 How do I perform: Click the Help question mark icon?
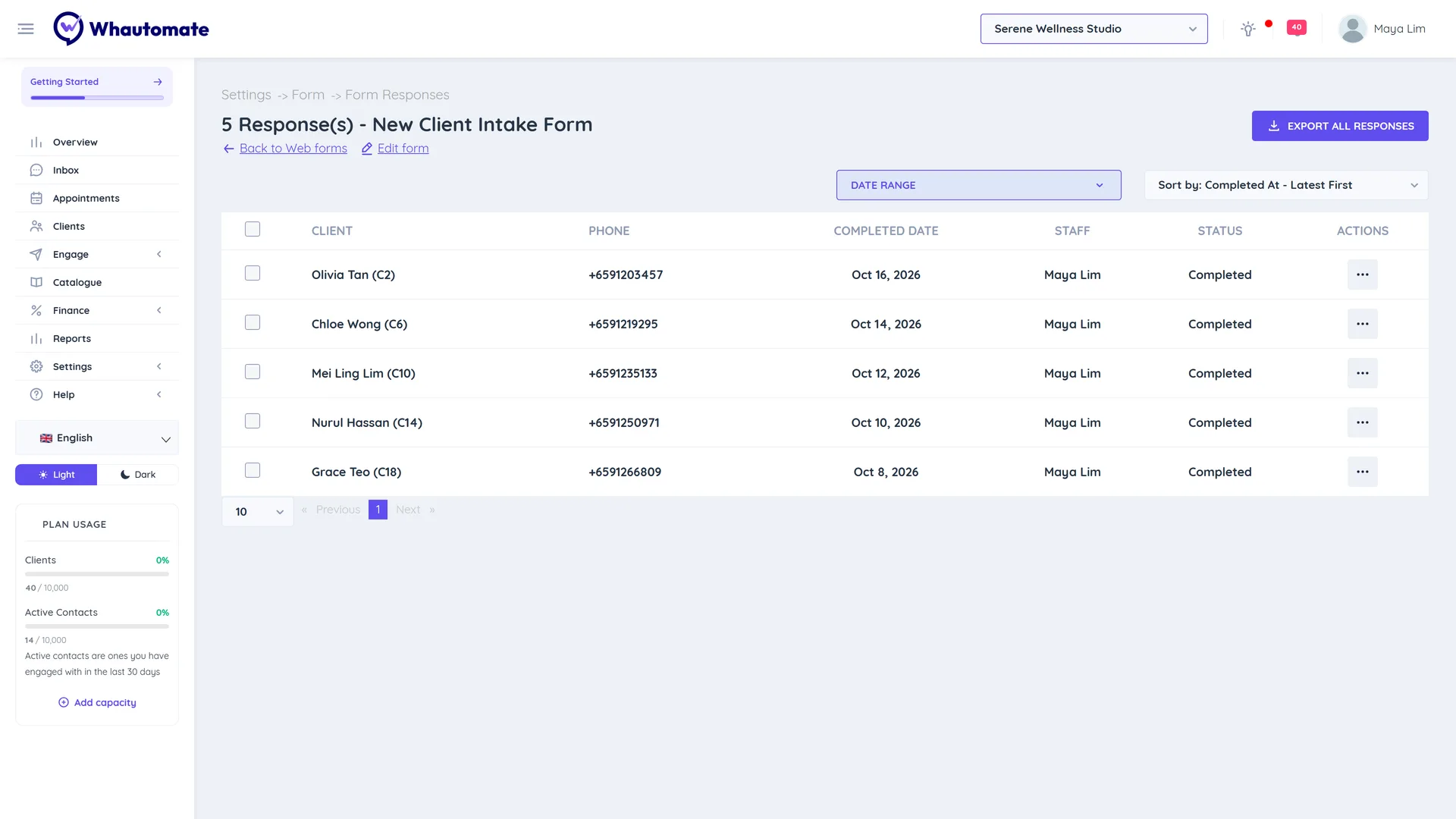pyautogui.click(x=36, y=395)
